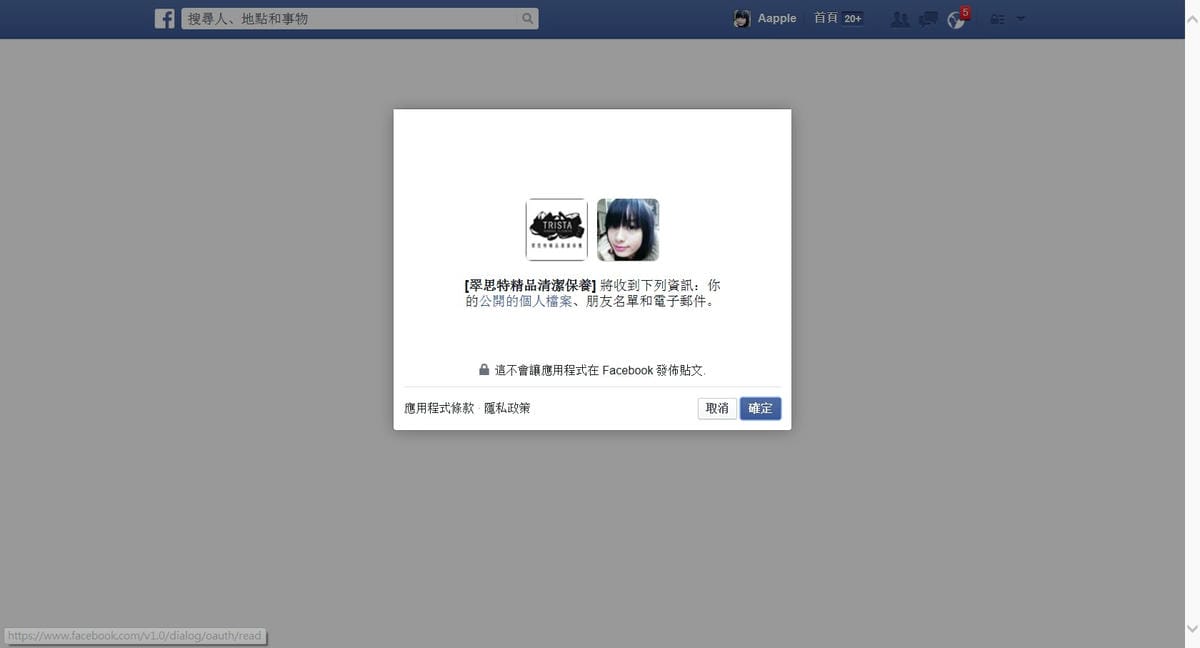The width and height of the screenshot is (1200, 648).
Task: Open 應用程式條款 app terms link
Action: pos(439,408)
